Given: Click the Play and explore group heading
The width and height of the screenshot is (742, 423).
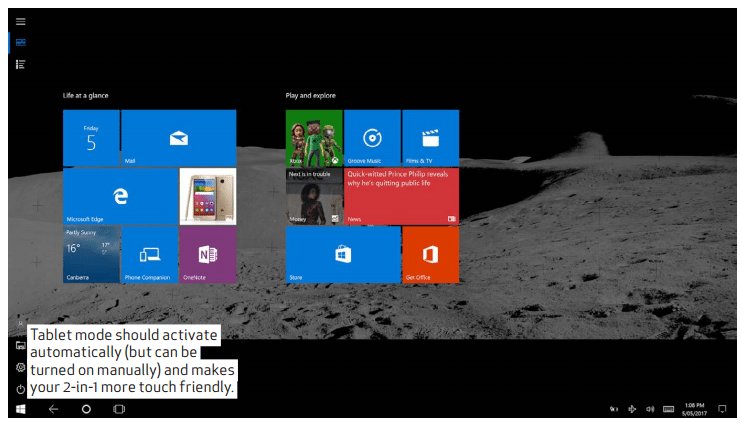Looking at the screenshot, I should click(310, 96).
